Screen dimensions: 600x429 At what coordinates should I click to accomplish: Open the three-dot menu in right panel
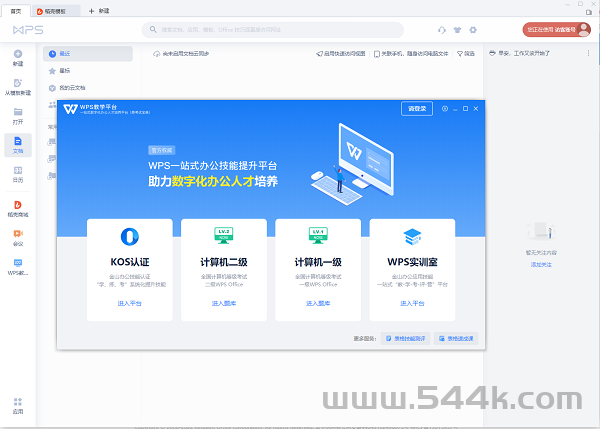(x=588, y=54)
